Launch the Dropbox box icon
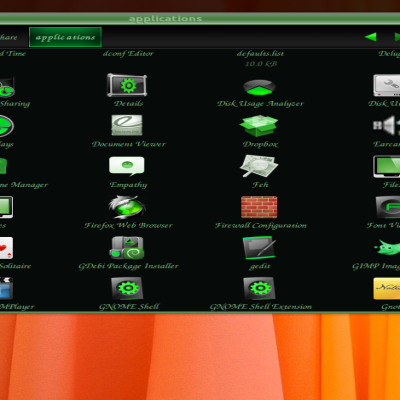The height and width of the screenshot is (400, 400). coord(259,126)
